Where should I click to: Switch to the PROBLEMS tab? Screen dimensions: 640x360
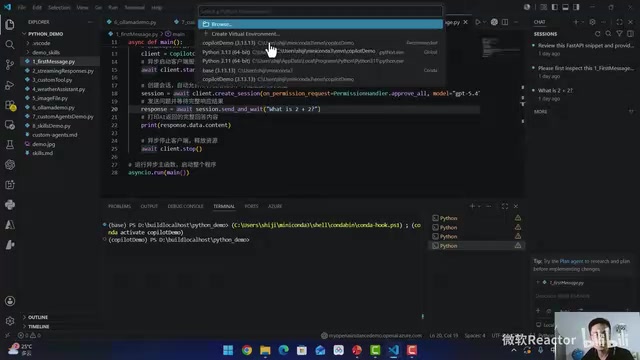(x=119, y=206)
